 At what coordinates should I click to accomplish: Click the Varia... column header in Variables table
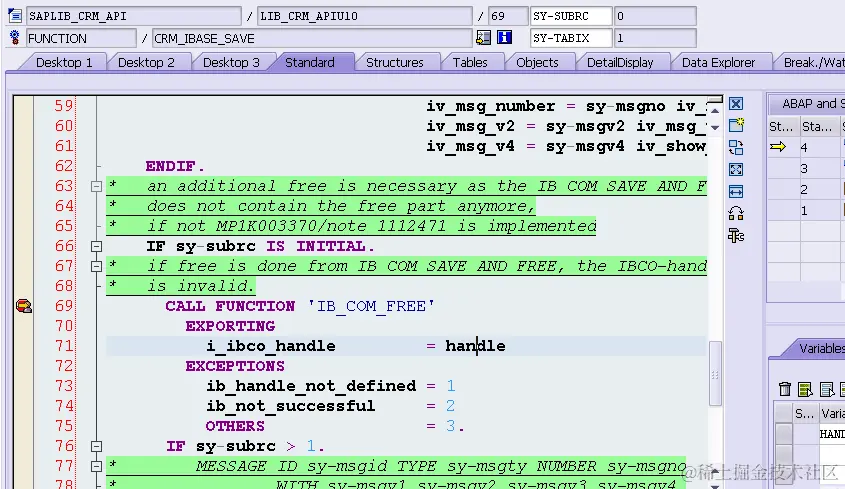point(832,414)
